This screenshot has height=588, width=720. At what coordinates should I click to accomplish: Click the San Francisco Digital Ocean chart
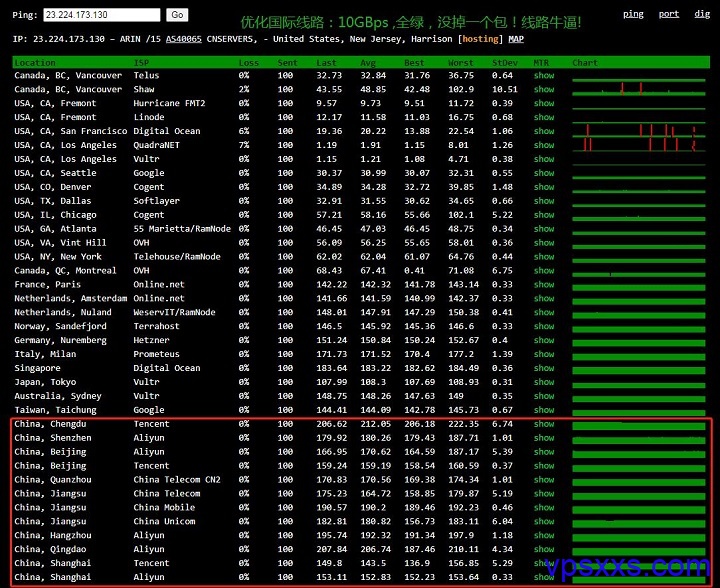coord(639,131)
